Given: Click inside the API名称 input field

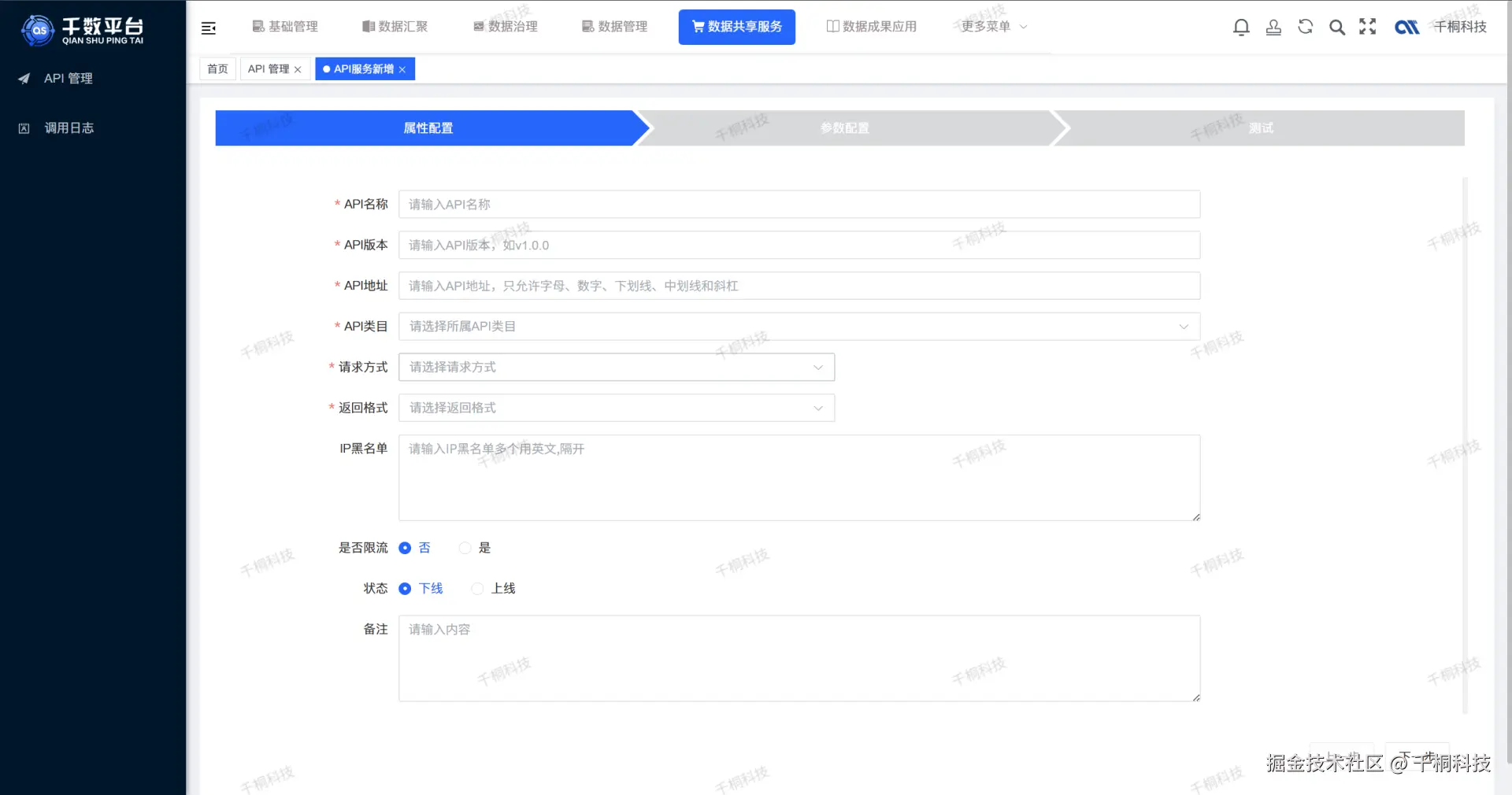Looking at the screenshot, I should click(799, 204).
